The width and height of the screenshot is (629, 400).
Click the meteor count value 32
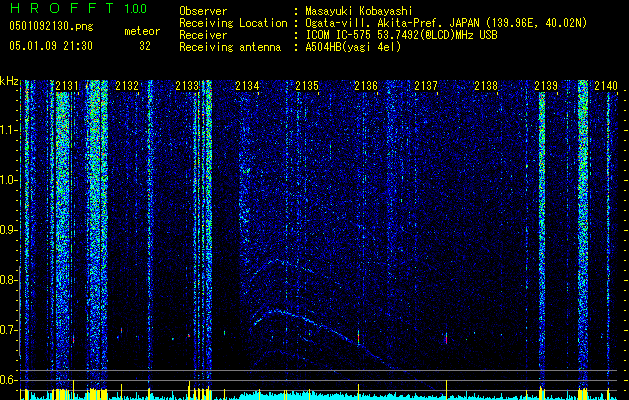click(x=145, y=46)
